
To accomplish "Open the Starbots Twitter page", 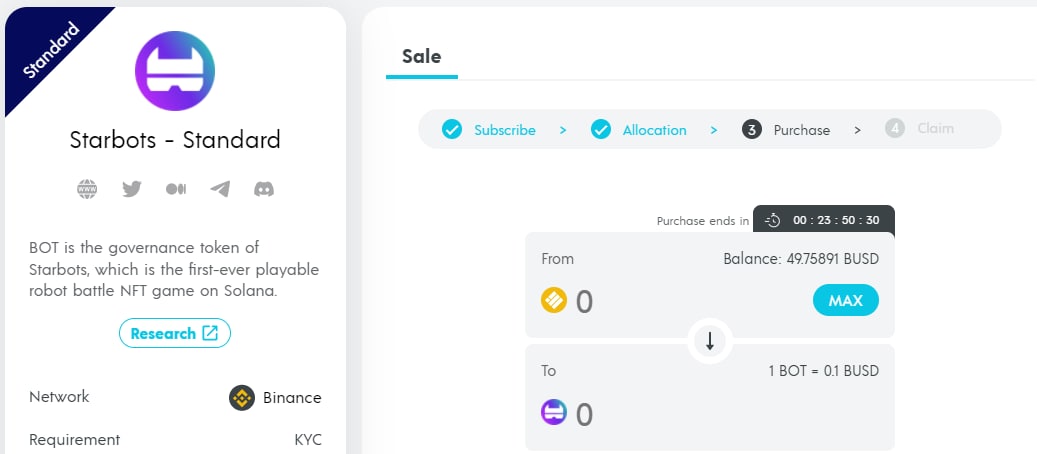I will click(132, 189).
